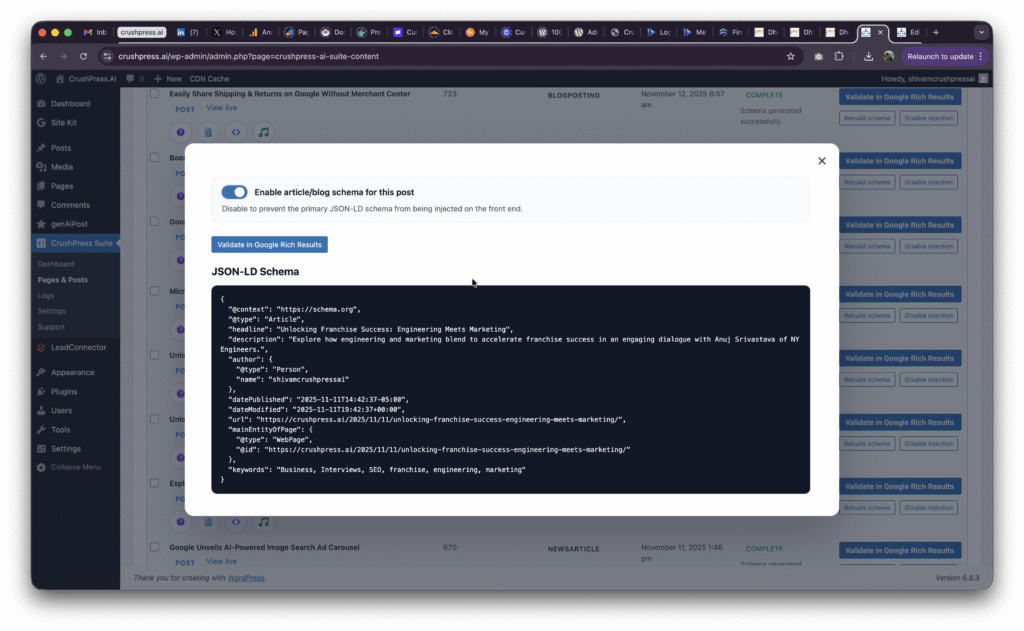Click the address bar URL field
Viewport: 1024px width, 631px height.
tap(451, 56)
